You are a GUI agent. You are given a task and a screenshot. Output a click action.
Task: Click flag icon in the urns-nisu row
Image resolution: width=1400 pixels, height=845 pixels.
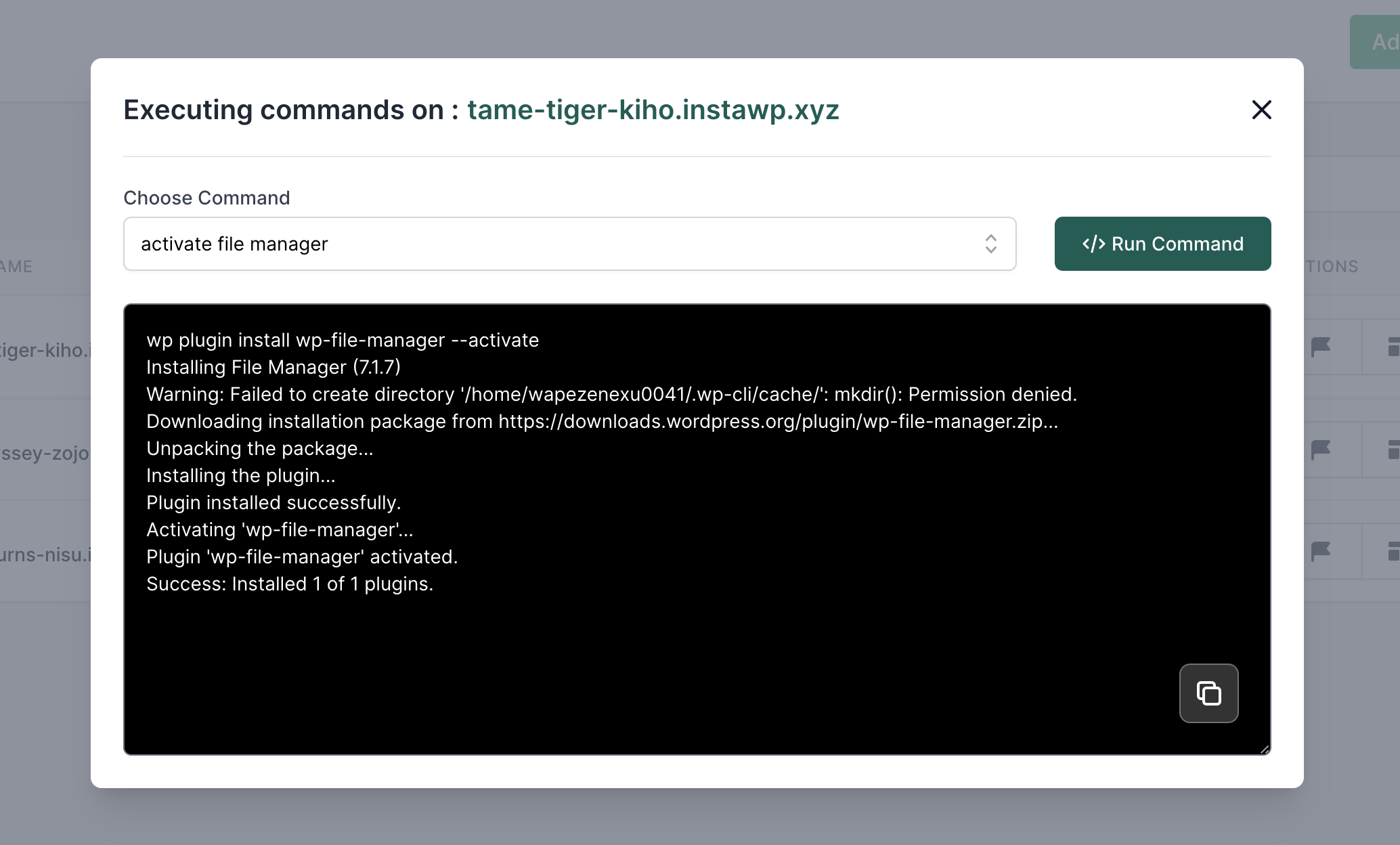(x=1320, y=551)
